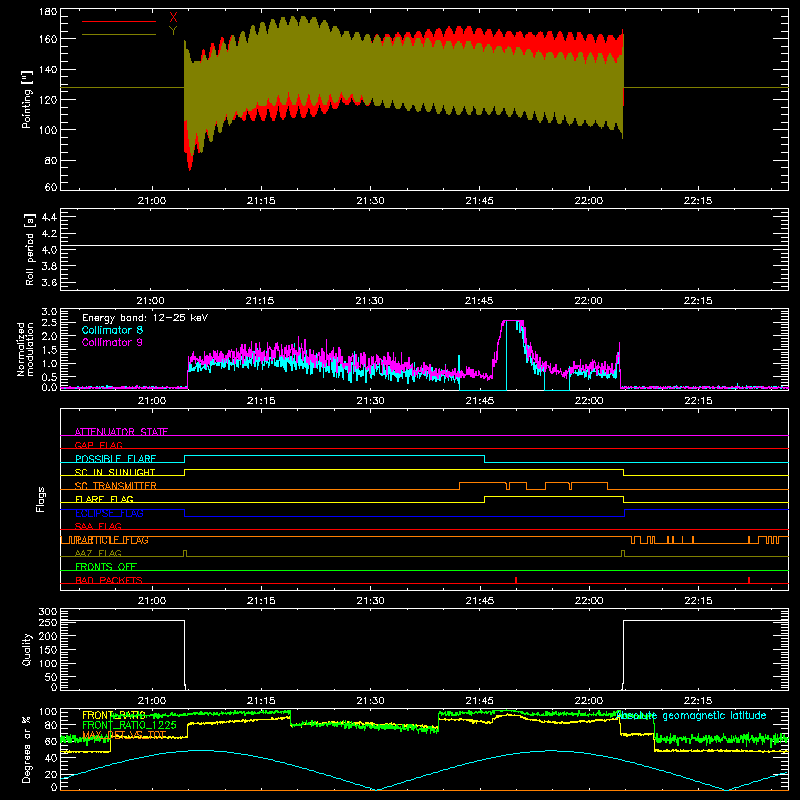Click the BAD_PACKETS spike after 22:15
Image resolution: width=800 pixels, height=800 pixels.
click(748, 580)
